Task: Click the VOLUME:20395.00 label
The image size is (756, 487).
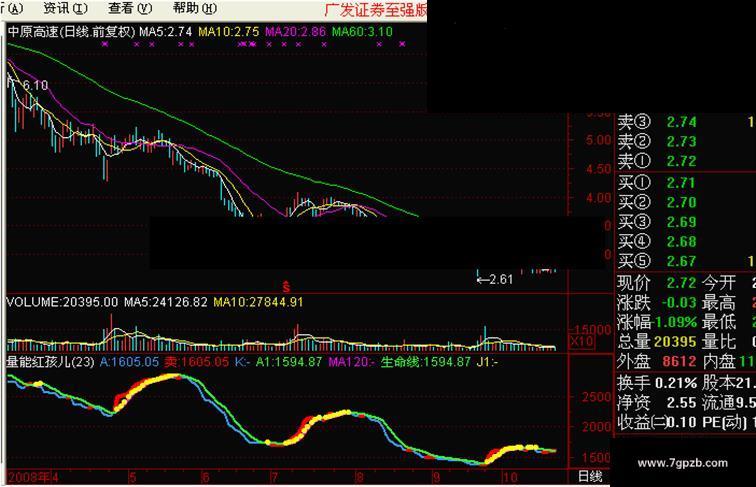Action: click(x=62, y=302)
